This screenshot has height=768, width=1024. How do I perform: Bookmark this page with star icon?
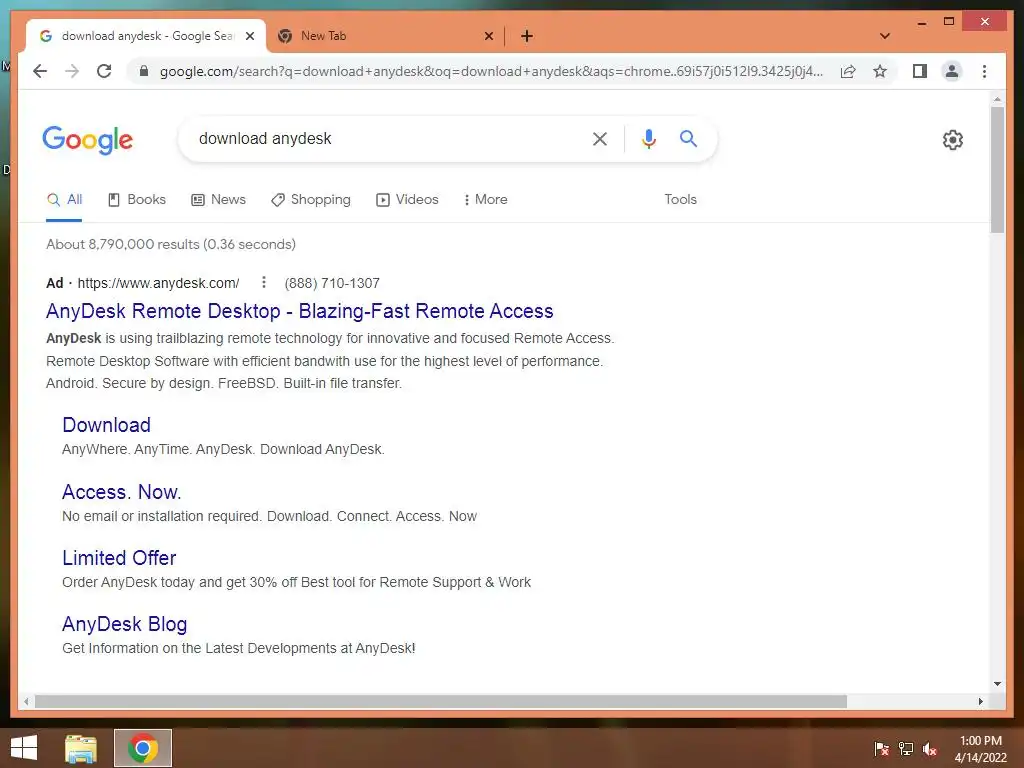pos(880,71)
